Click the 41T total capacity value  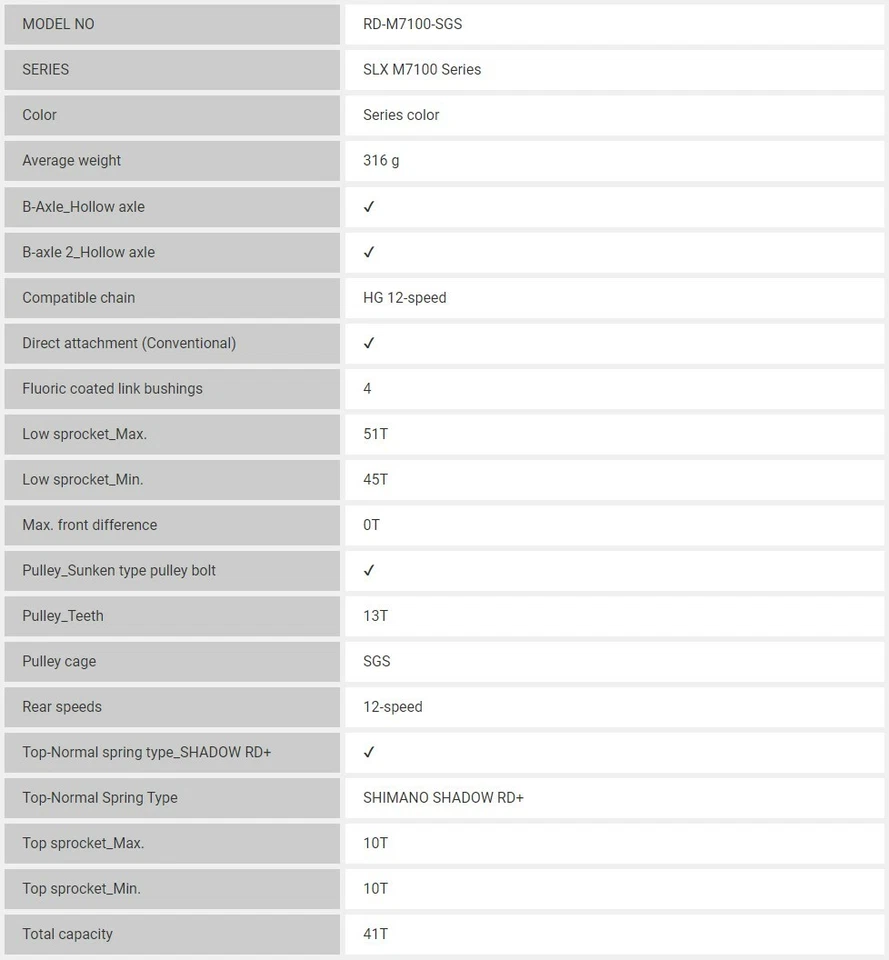[376, 934]
